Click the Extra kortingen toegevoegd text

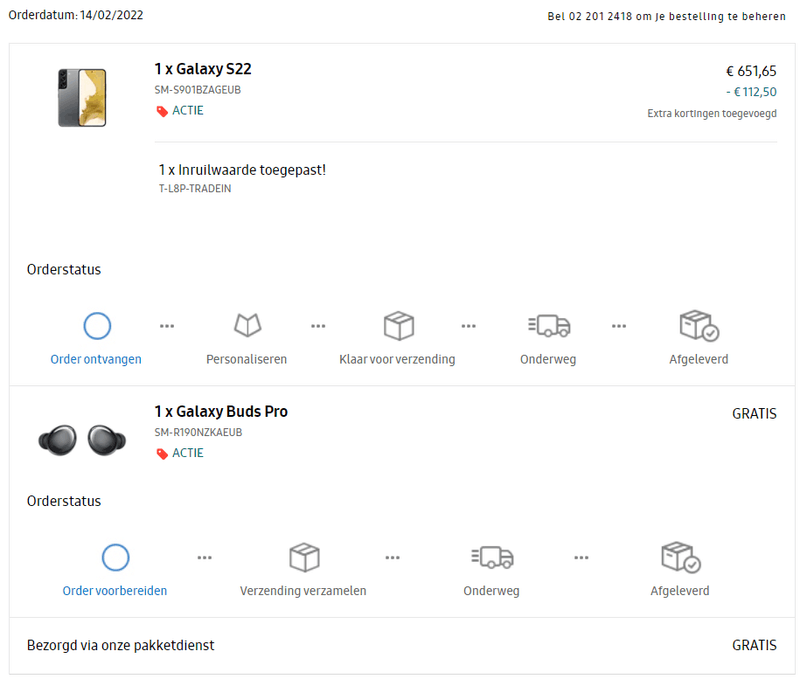coord(712,114)
